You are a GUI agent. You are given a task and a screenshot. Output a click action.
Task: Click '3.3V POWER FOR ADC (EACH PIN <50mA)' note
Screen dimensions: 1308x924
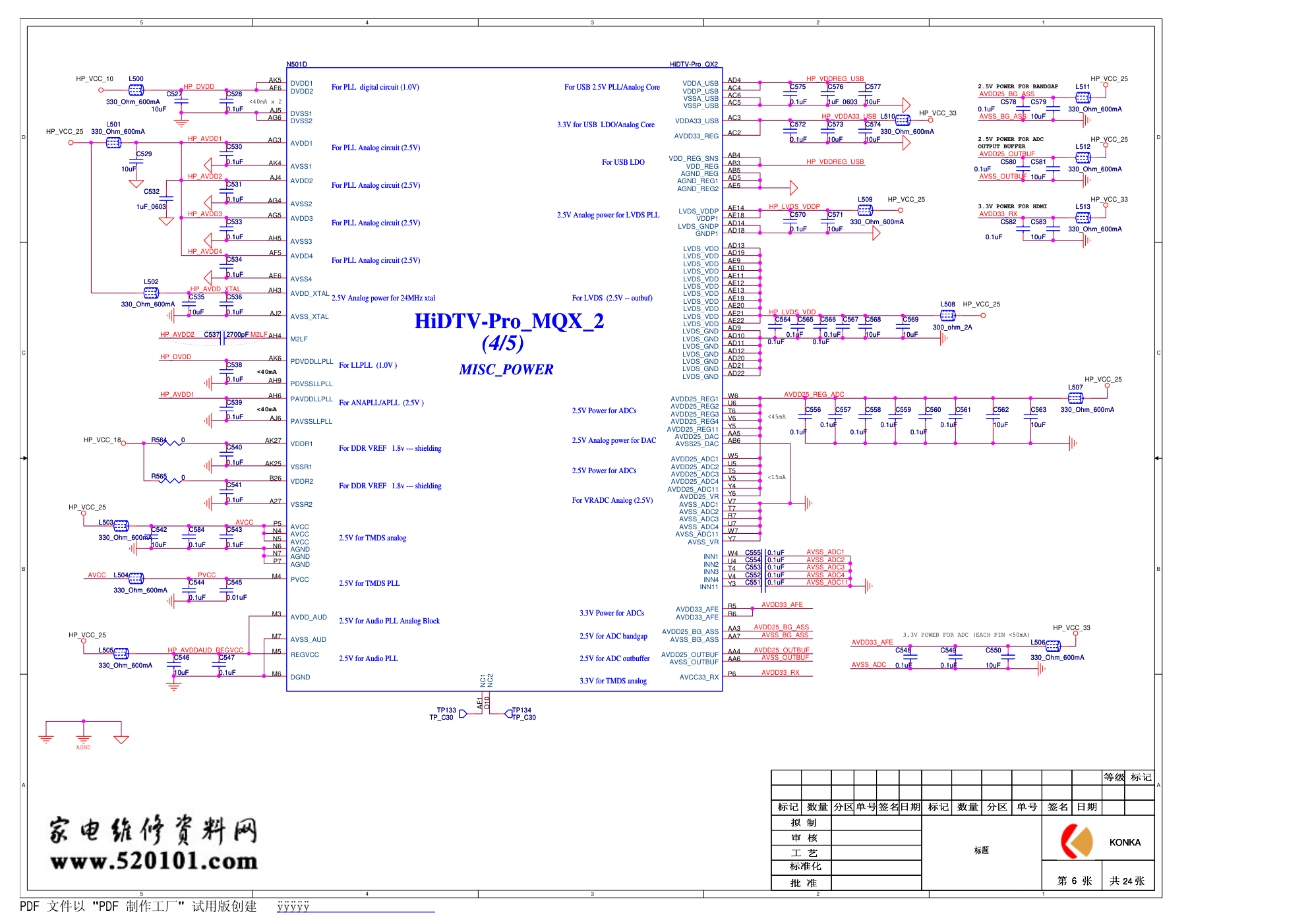click(966, 635)
